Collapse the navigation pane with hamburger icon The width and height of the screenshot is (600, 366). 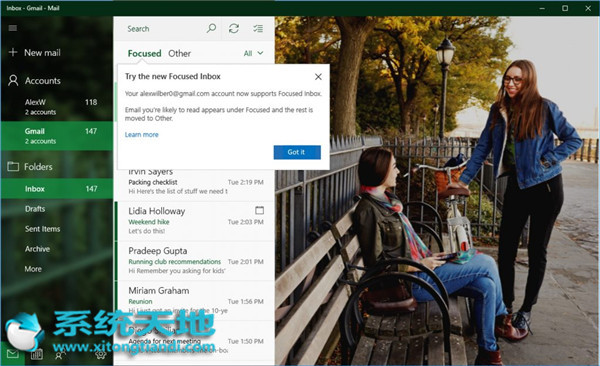click(13, 28)
